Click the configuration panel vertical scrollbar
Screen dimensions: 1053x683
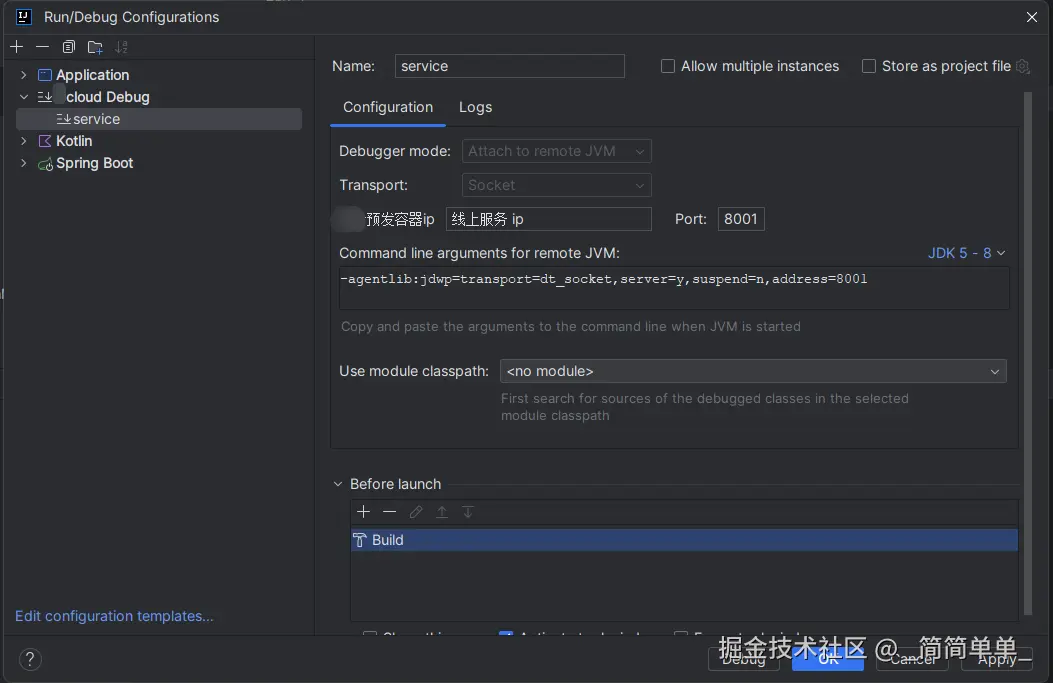[x=1027, y=354]
